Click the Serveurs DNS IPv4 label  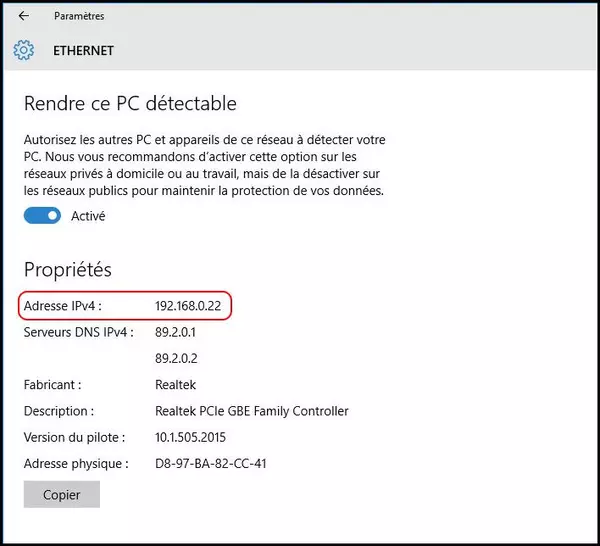tap(76, 331)
